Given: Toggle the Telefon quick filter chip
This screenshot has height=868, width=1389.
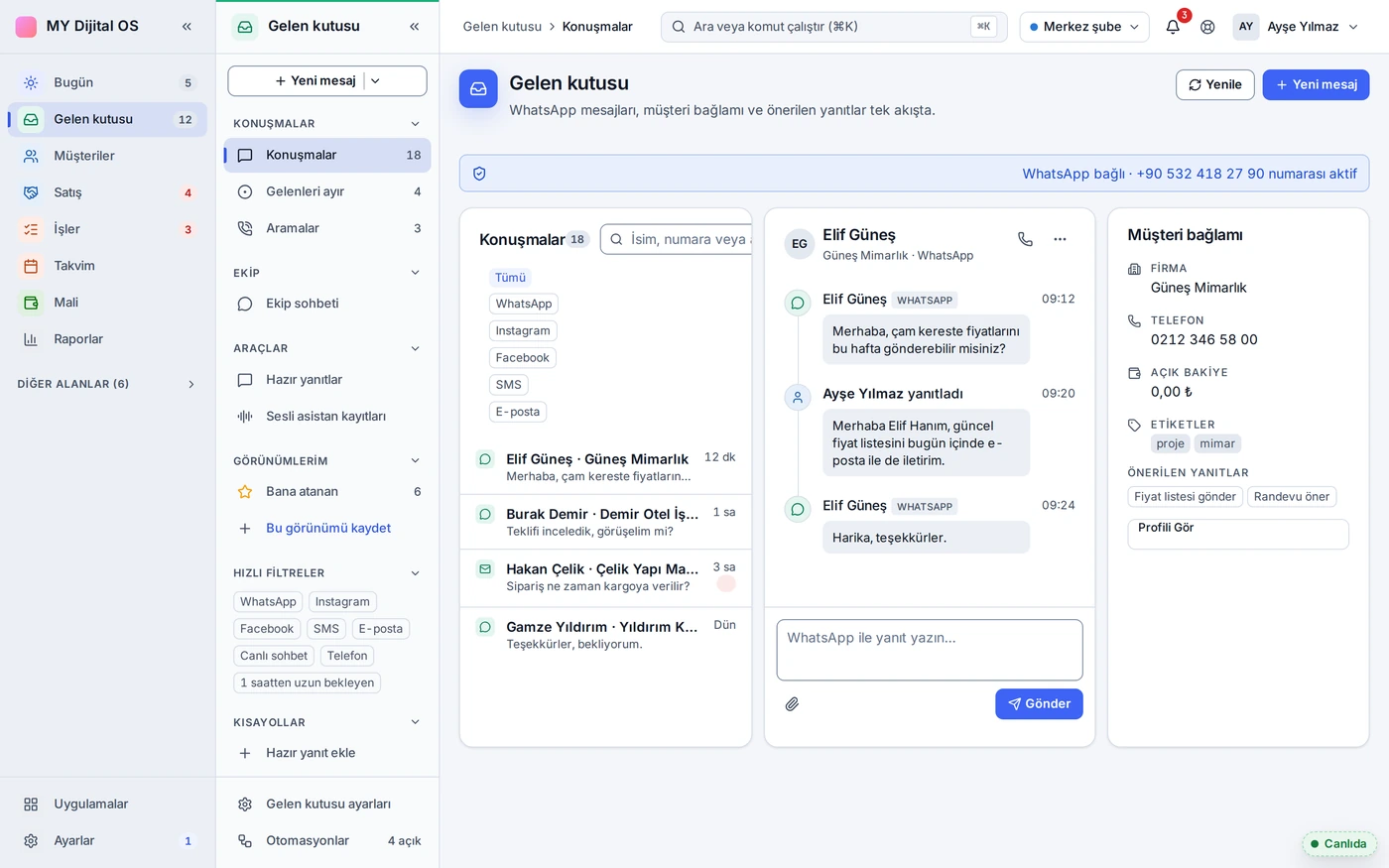Looking at the screenshot, I should click(x=347, y=656).
